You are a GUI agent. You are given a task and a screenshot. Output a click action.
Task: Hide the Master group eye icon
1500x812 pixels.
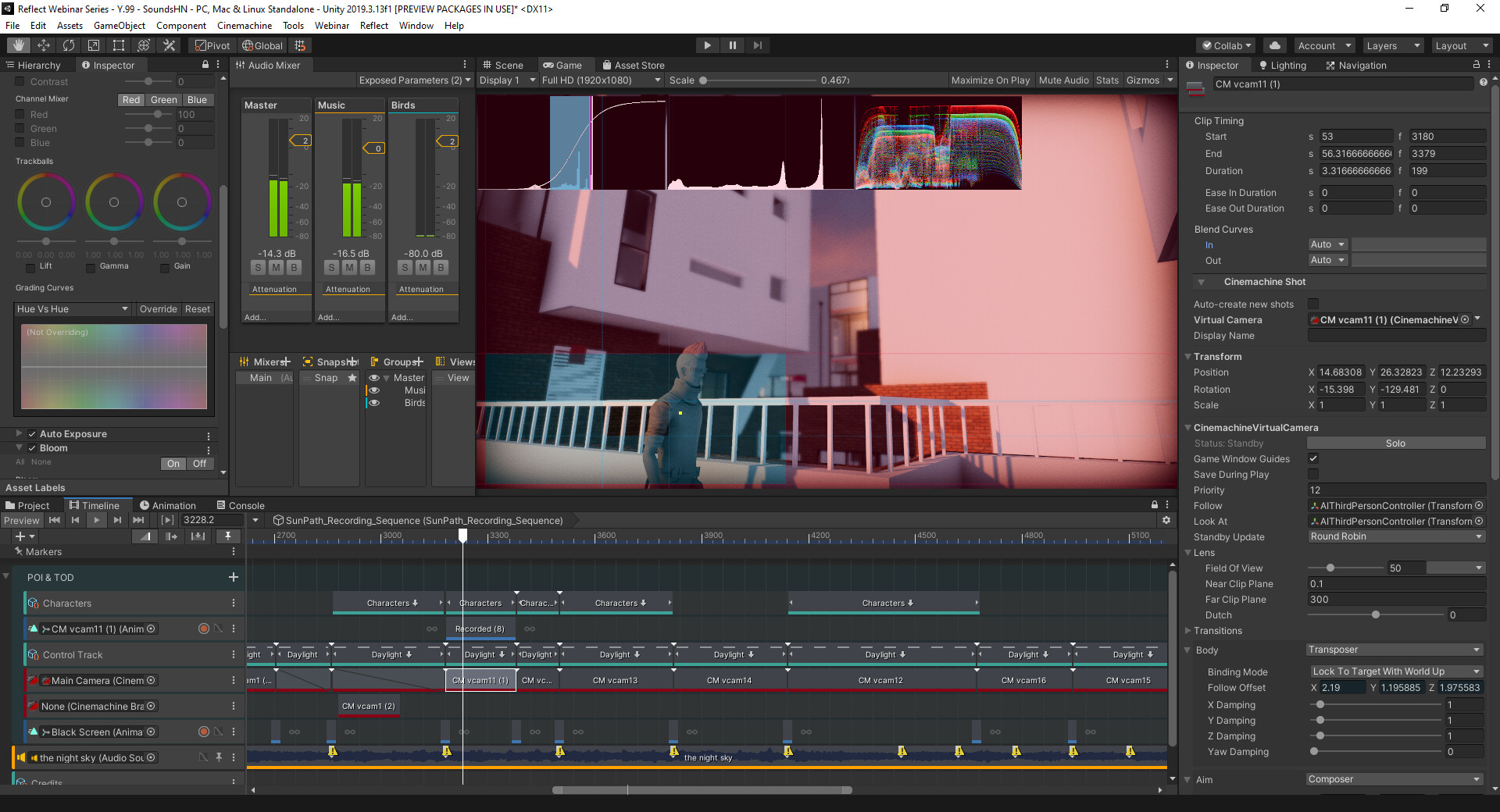click(x=374, y=378)
